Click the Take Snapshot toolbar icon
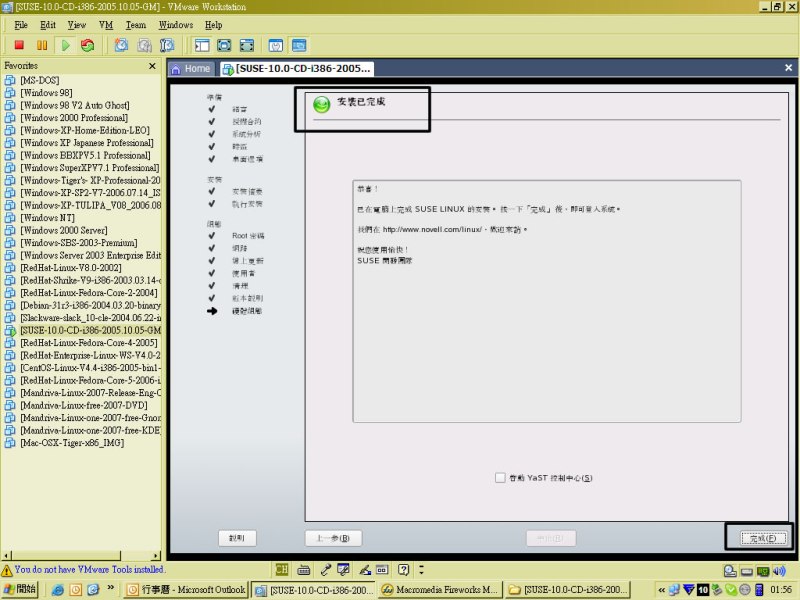This screenshot has height=600, width=800. [121, 45]
